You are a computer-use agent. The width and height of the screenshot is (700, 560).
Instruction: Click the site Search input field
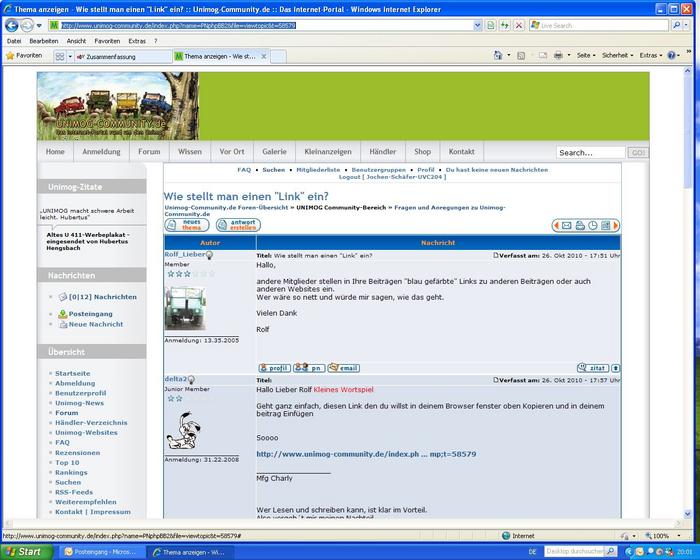(x=590, y=153)
